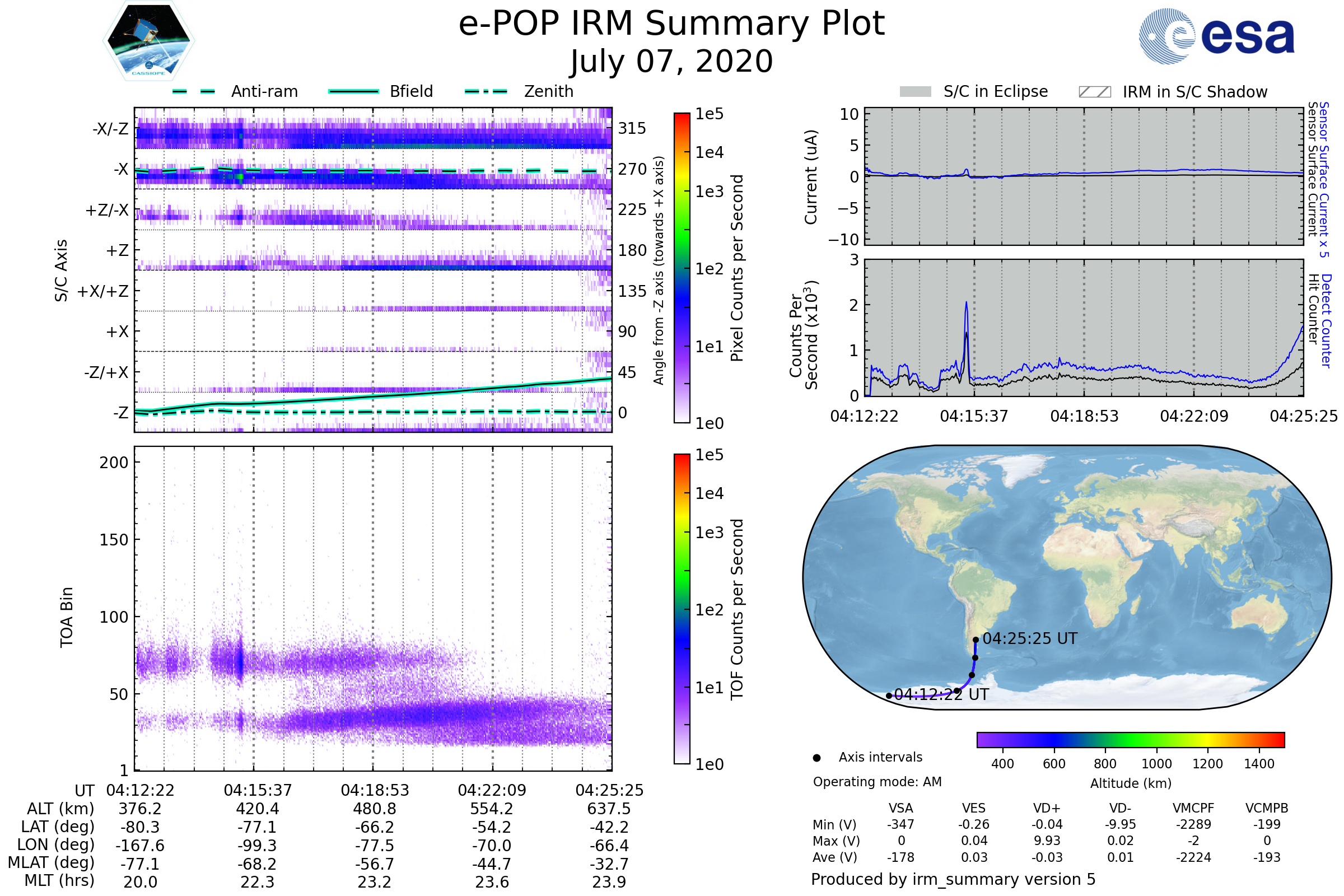Click the Zenith dash-dot legend line
The height and width of the screenshot is (896, 1344).
[486, 91]
